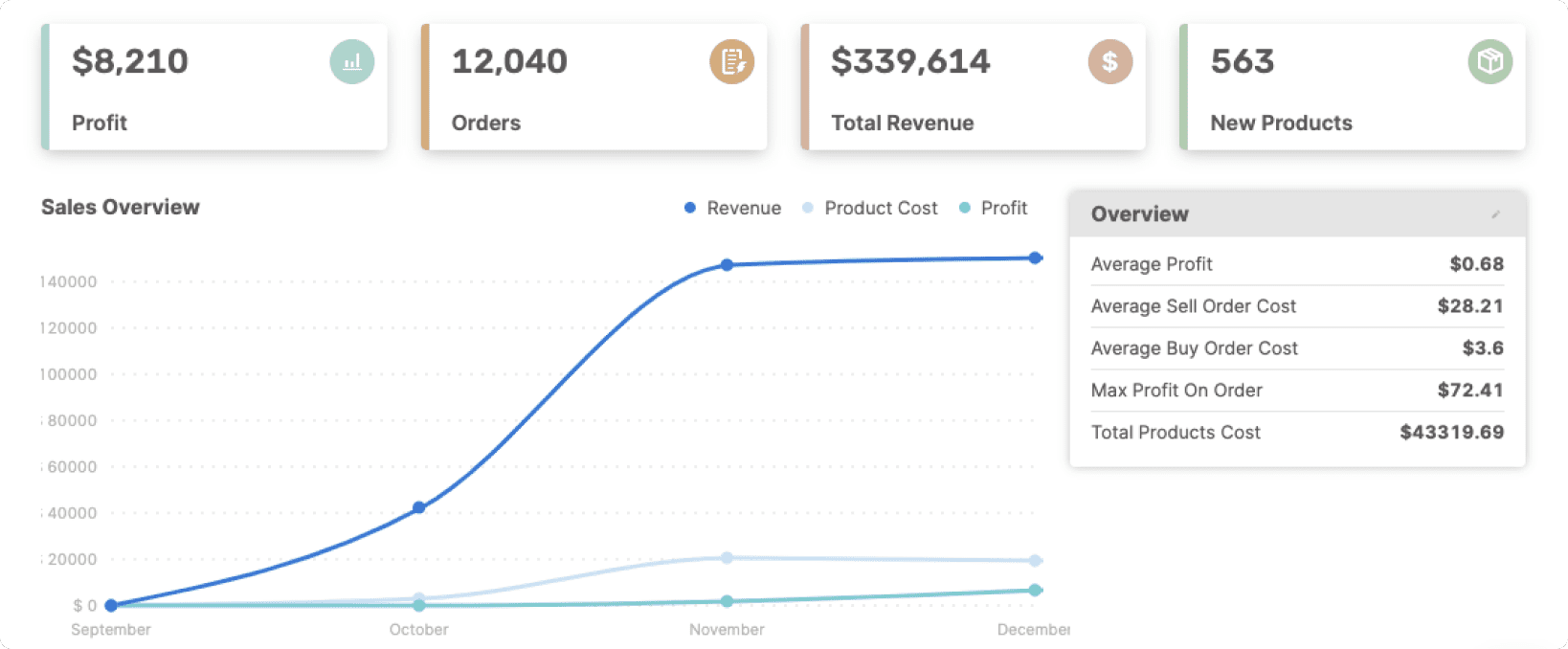Toggle the Product Cost legend item
Image resolution: width=1568 pixels, height=649 pixels.
(870, 209)
